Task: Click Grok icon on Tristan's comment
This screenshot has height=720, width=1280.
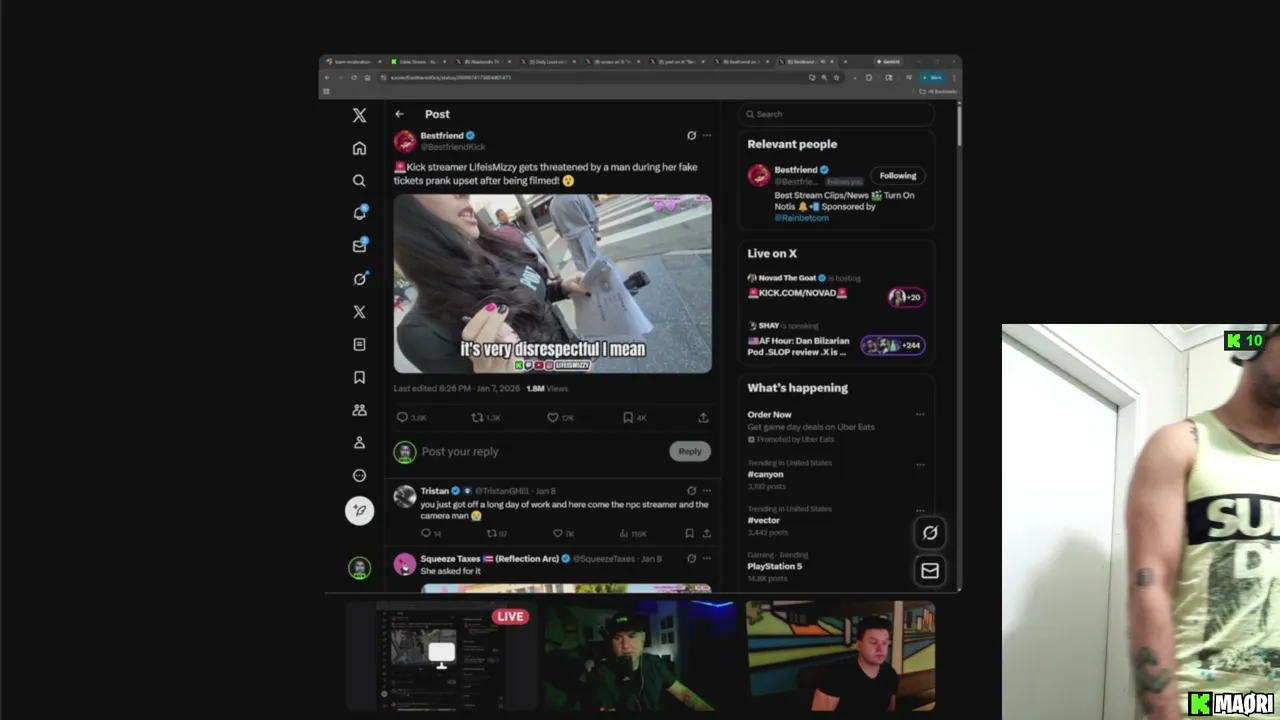Action: [691, 491]
